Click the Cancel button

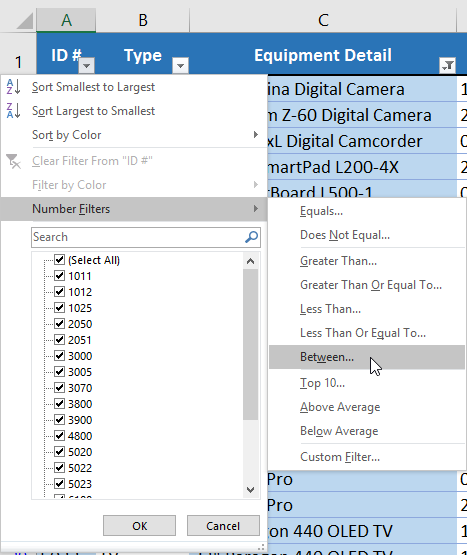pos(223,526)
